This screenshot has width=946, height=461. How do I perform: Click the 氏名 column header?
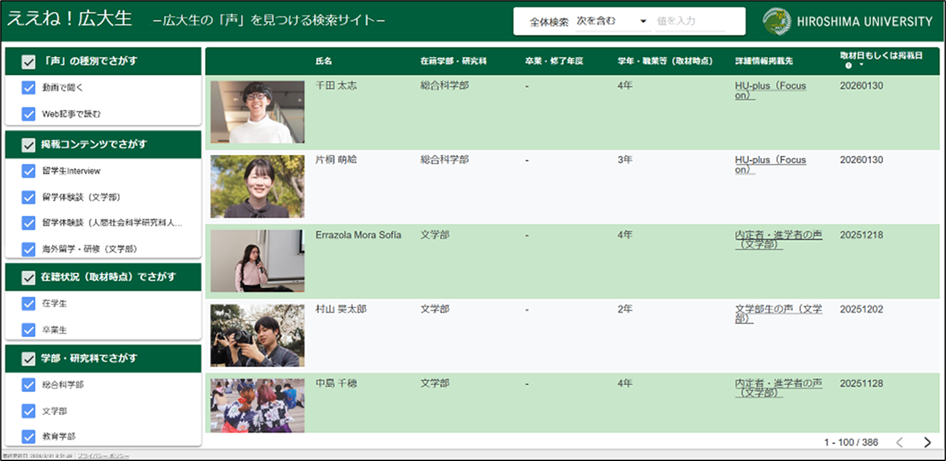coord(324,61)
